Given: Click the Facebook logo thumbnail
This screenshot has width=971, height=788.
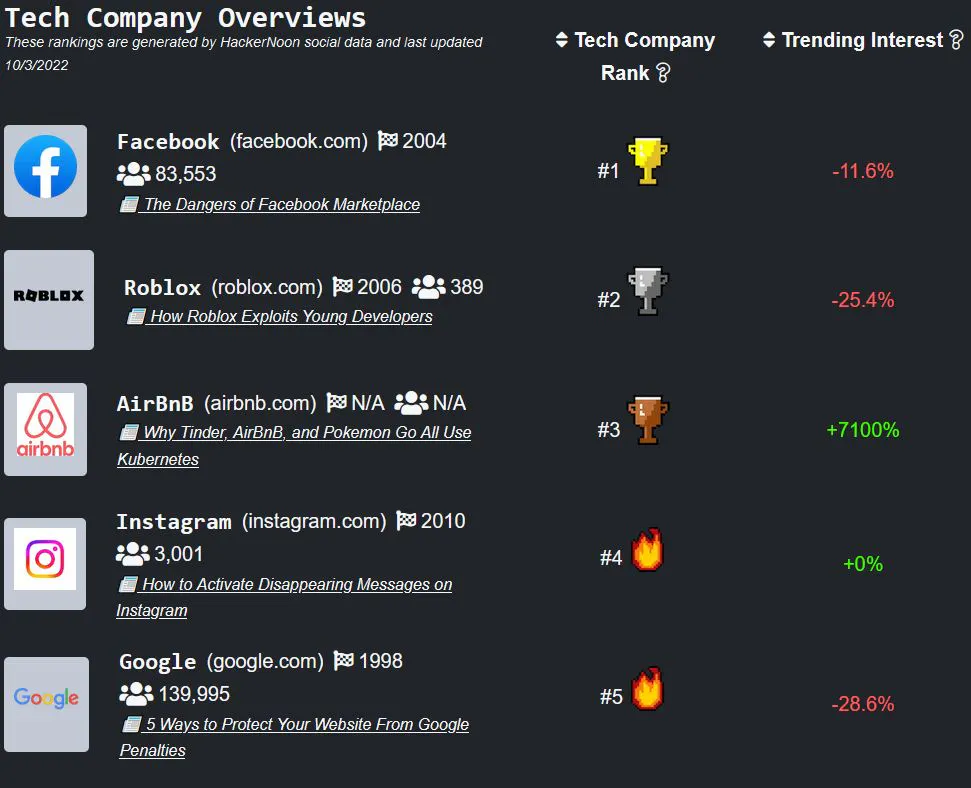Looking at the screenshot, I should pyautogui.click(x=46, y=171).
